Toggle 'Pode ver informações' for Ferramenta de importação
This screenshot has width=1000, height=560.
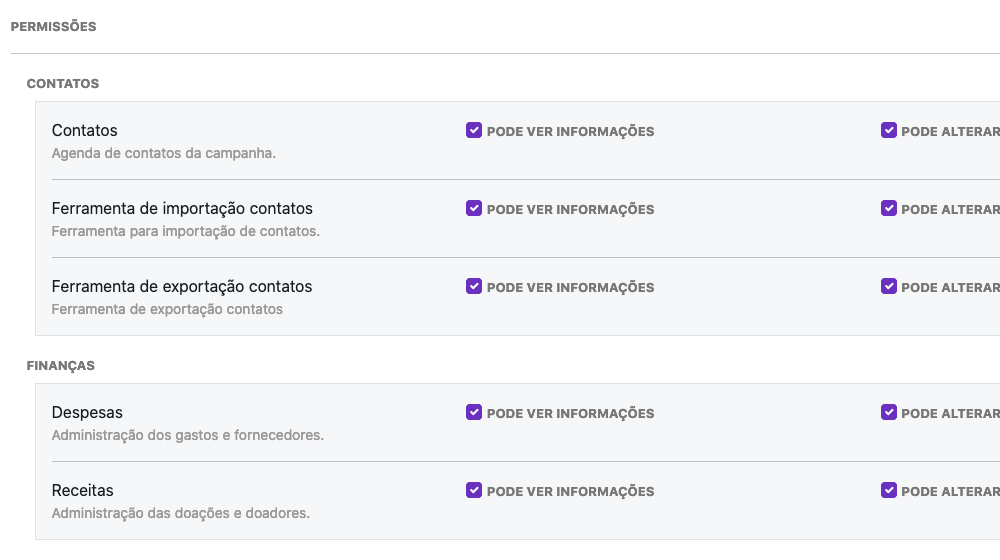pos(474,208)
